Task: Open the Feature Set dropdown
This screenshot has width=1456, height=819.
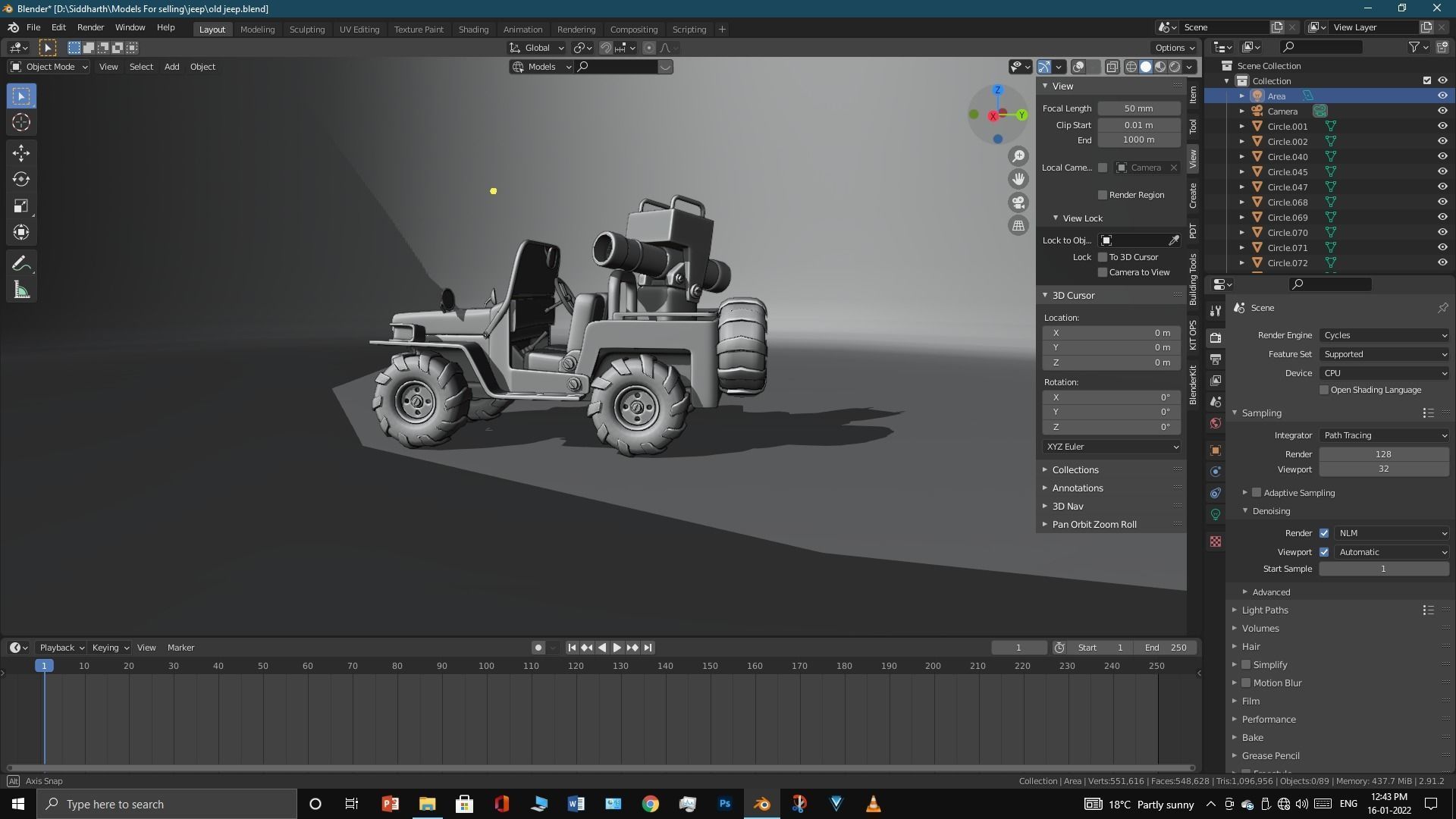Action: click(x=1385, y=354)
